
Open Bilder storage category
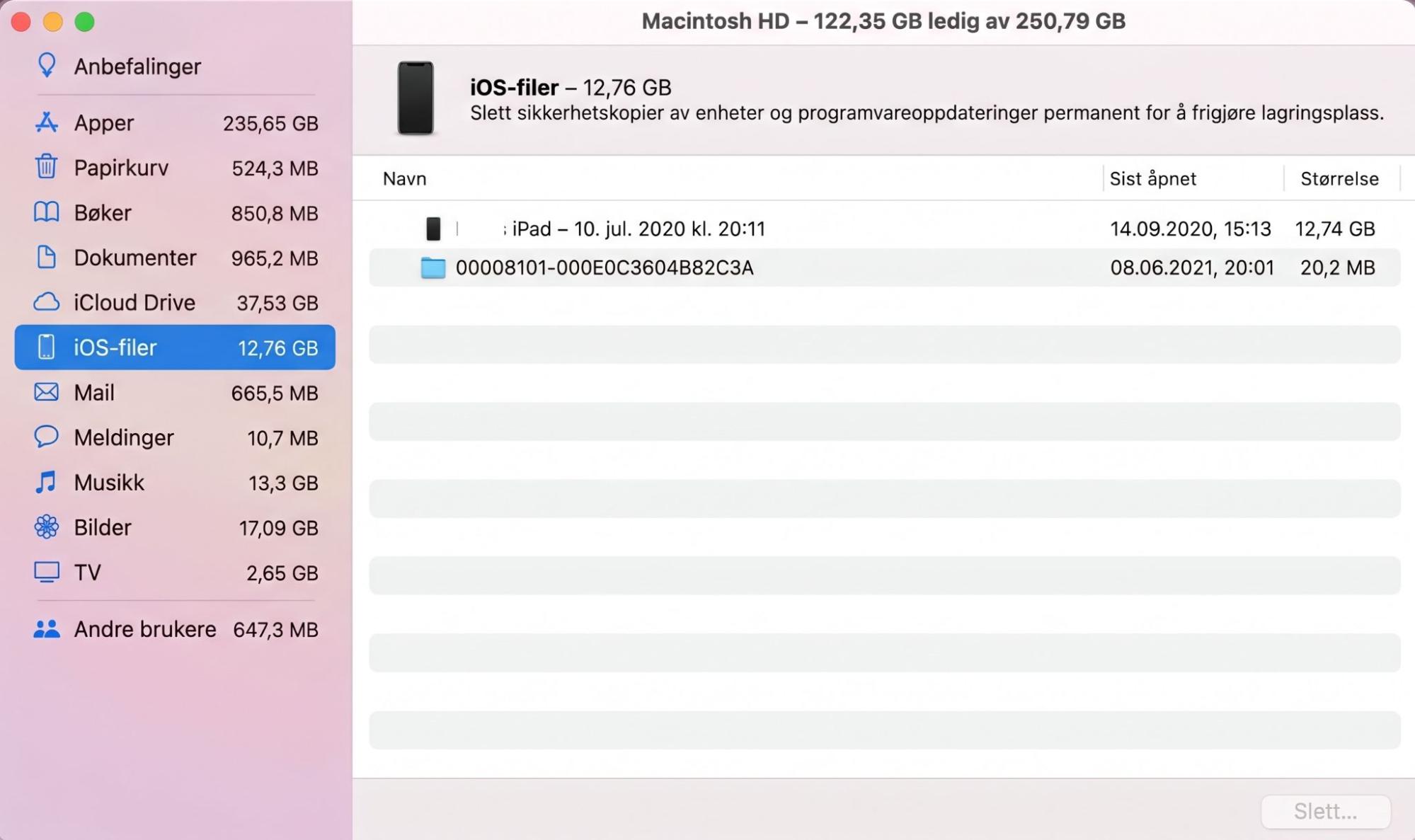(103, 527)
